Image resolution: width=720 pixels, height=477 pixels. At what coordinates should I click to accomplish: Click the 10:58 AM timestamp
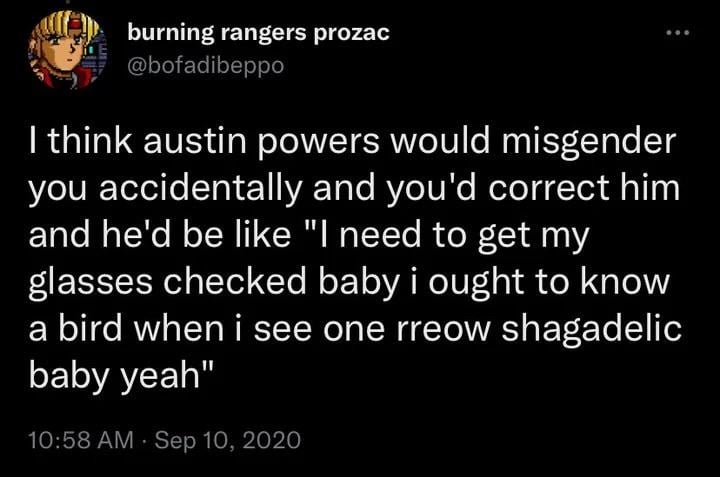(x=81, y=440)
